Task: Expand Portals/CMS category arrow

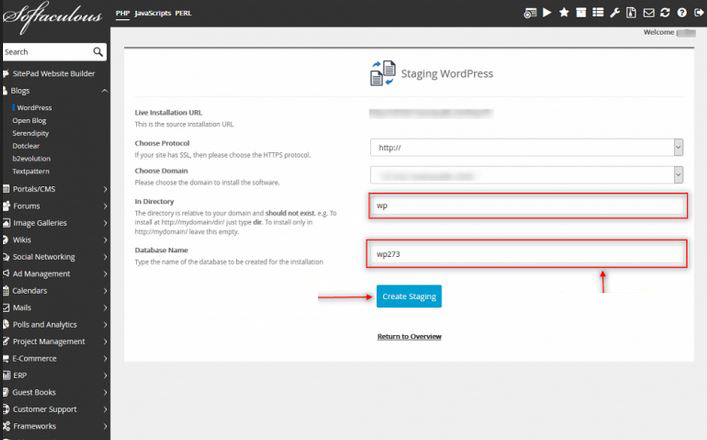Action: point(106,189)
